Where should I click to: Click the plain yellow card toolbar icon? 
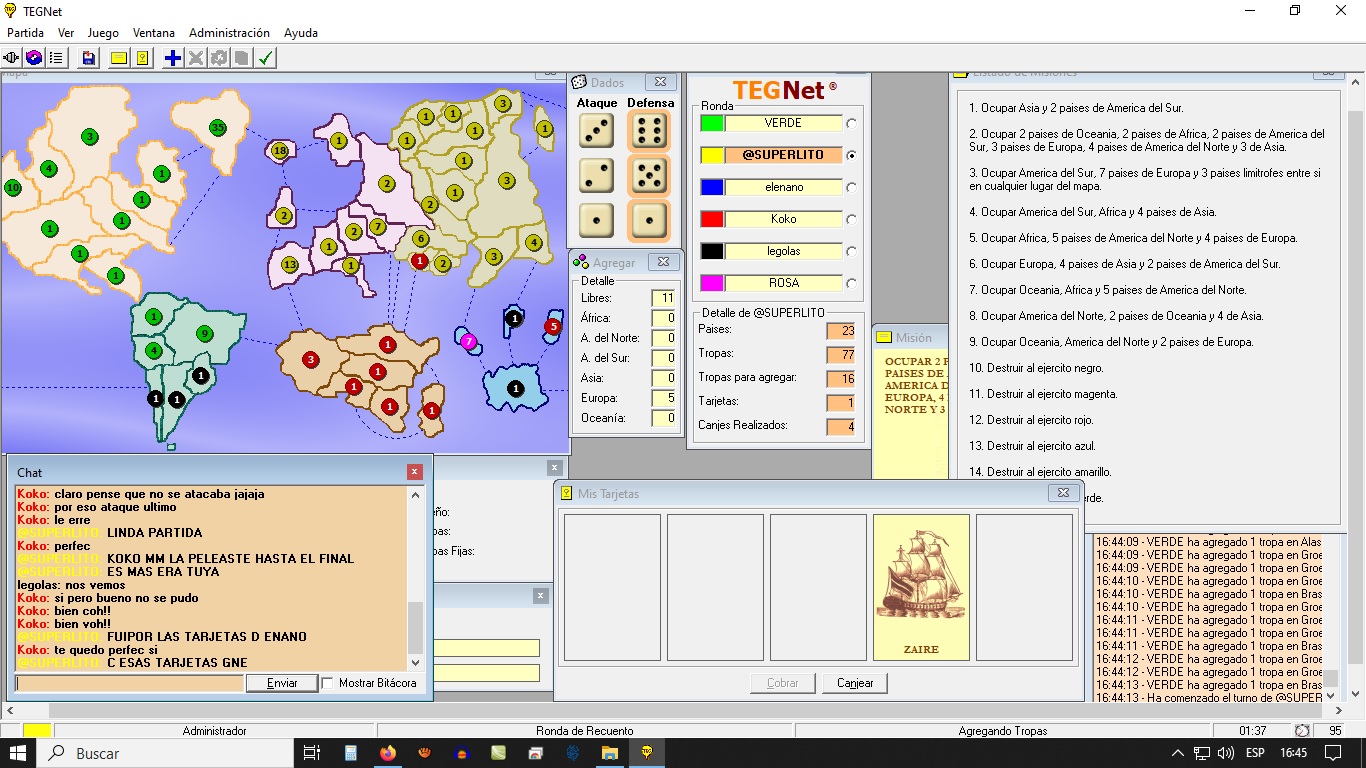119,58
